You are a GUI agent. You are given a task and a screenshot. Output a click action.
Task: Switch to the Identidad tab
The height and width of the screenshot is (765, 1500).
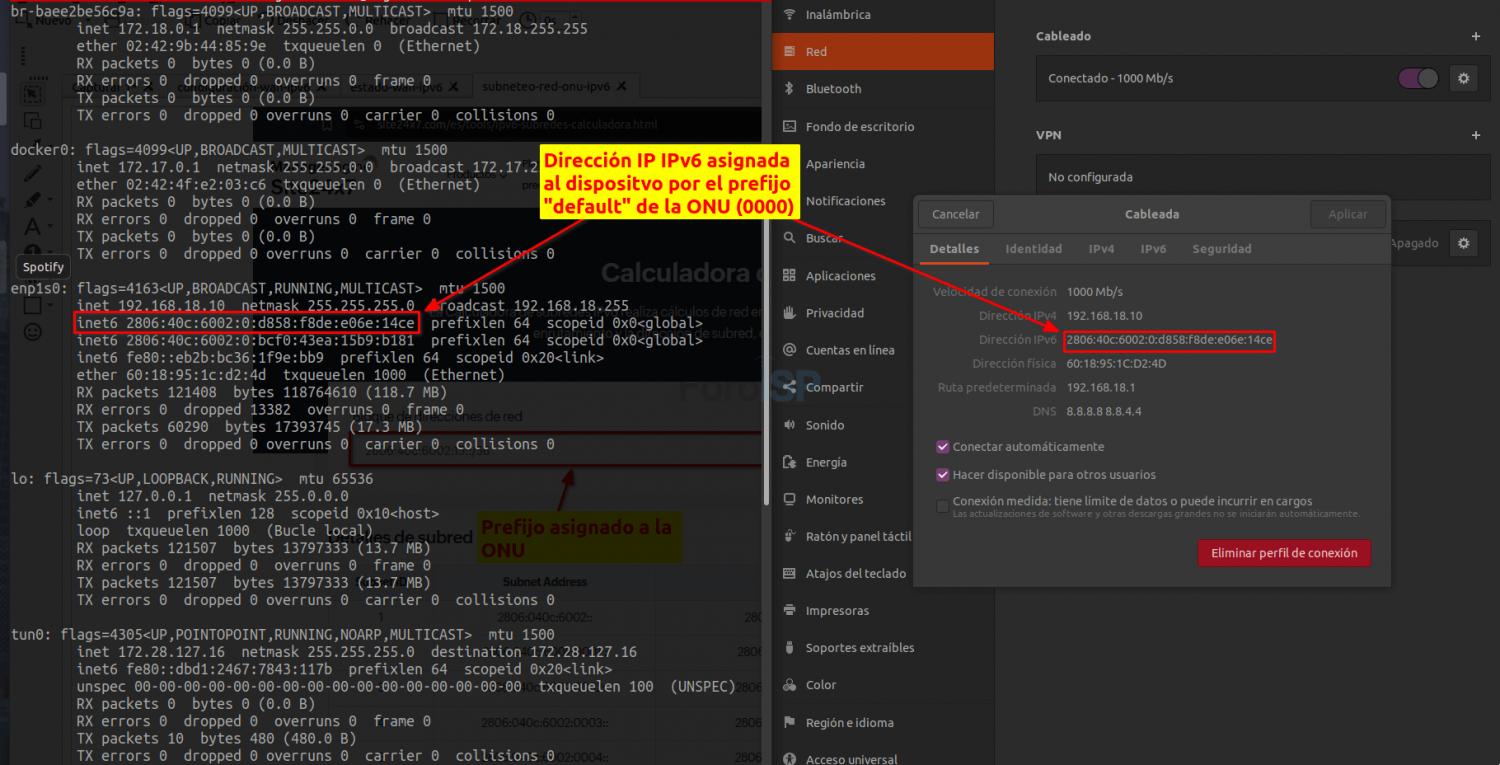point(1033,249)
